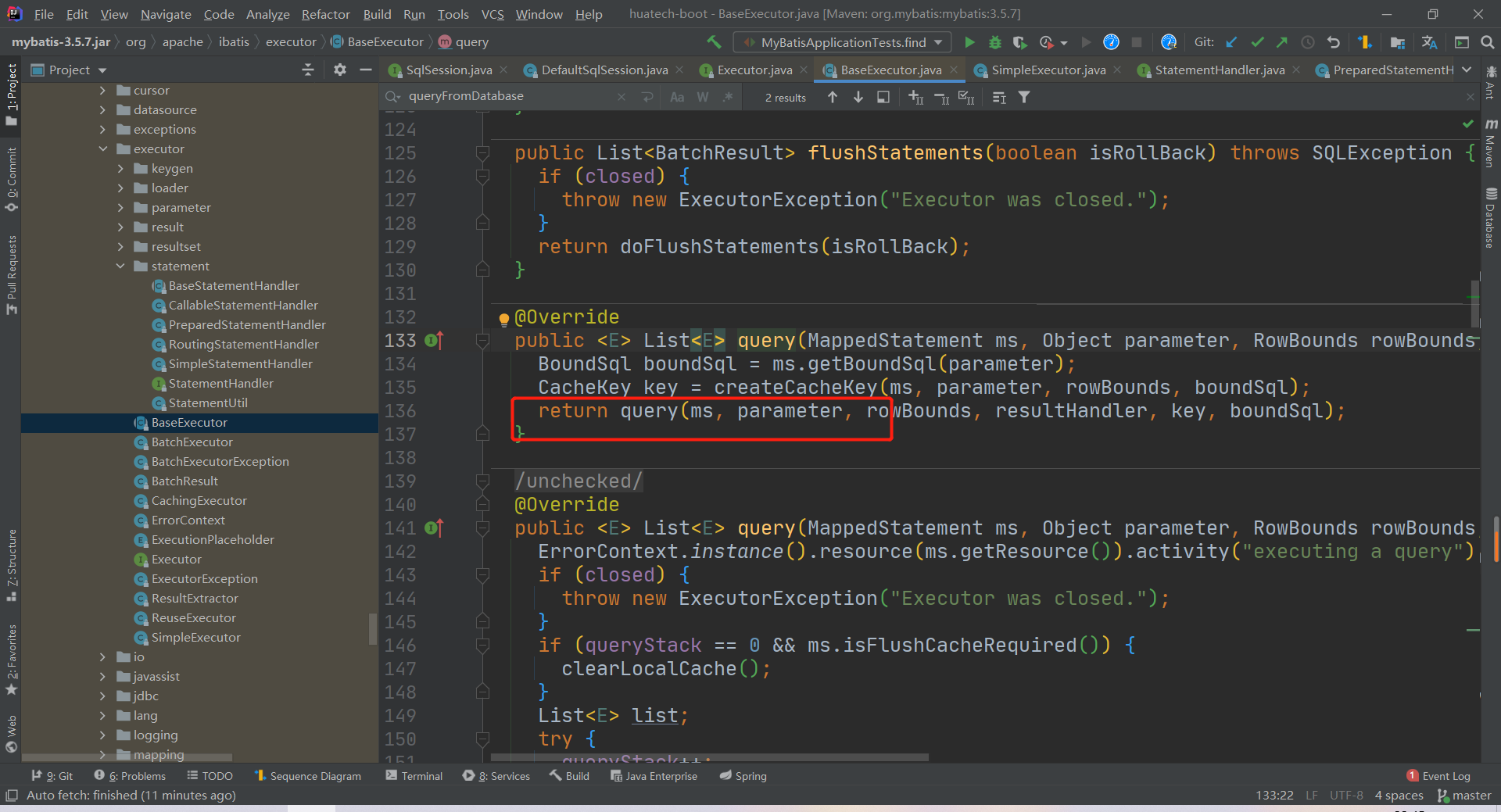Image resolution: width=1501 pixels, height=812 pixels.
Task: Go to next search occurrence arrow
Action: coord(858,97)
